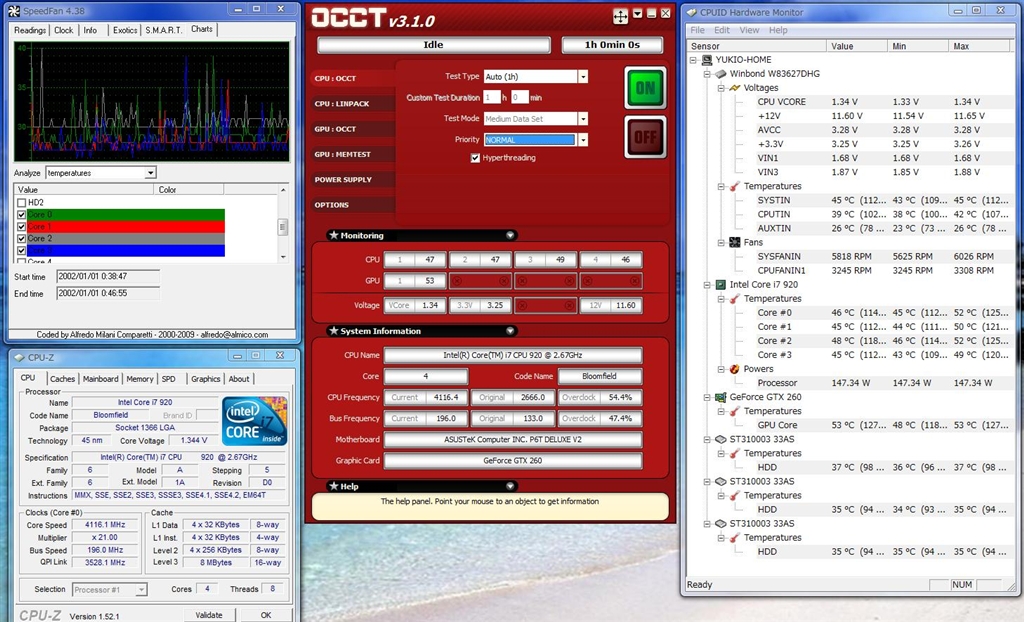This screenshot has width=1024, height=622.
Task: Uncheck the Hyperthreading checkbox
Action: click(475, 158)
